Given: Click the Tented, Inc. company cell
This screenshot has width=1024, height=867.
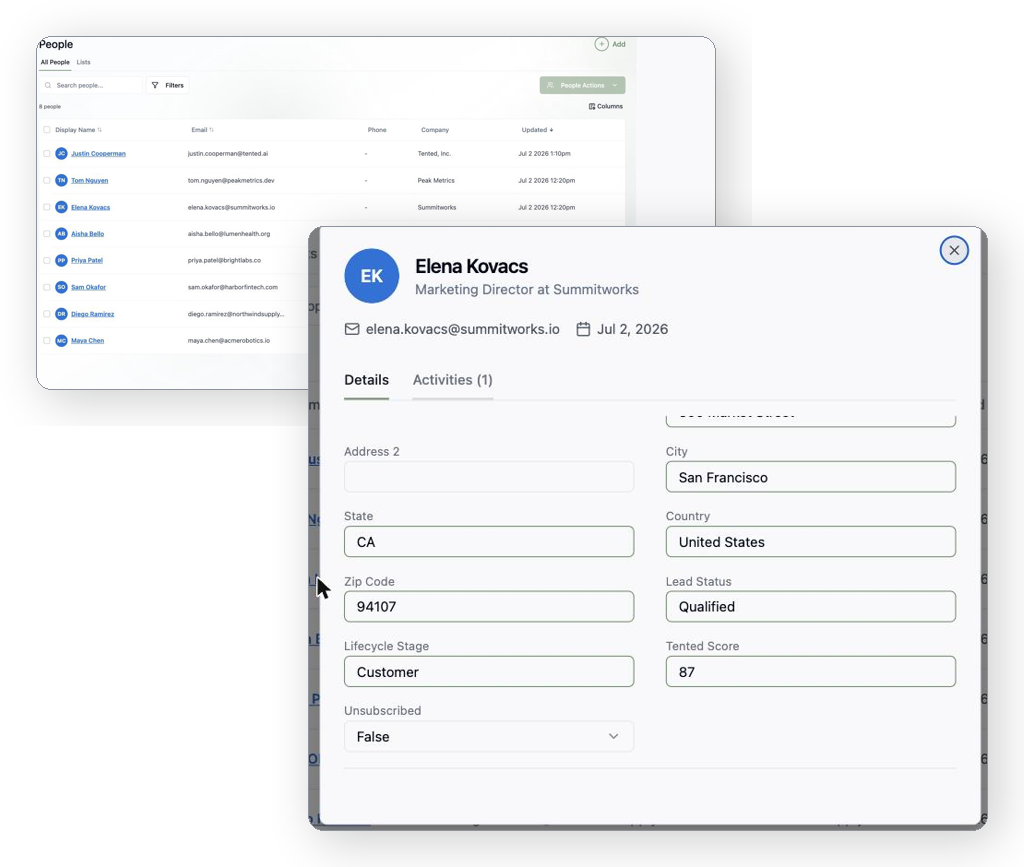Looking at the screenshot, I should 434,153.
